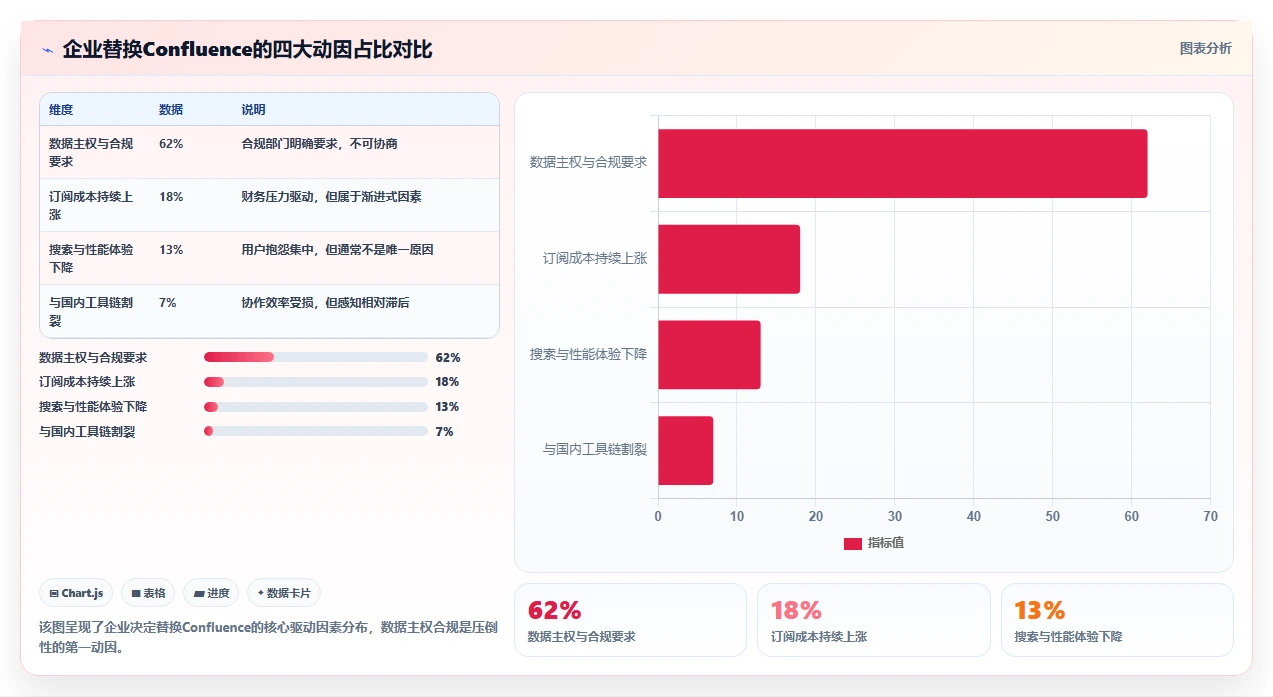Click the 13% value in the table

pyautogui.click(x=171, y=250)
